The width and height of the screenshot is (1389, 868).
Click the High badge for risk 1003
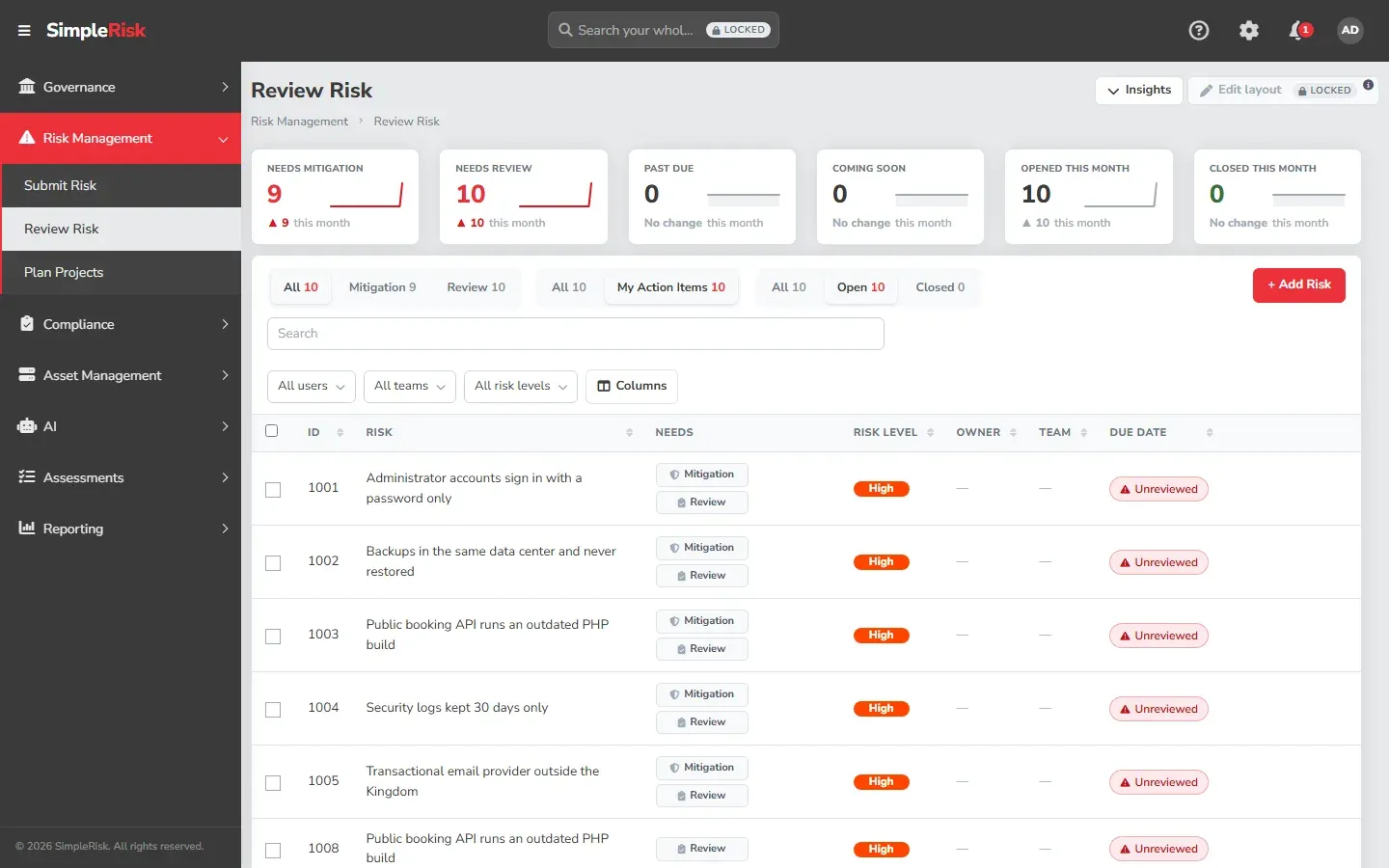(x=881, y=636)
